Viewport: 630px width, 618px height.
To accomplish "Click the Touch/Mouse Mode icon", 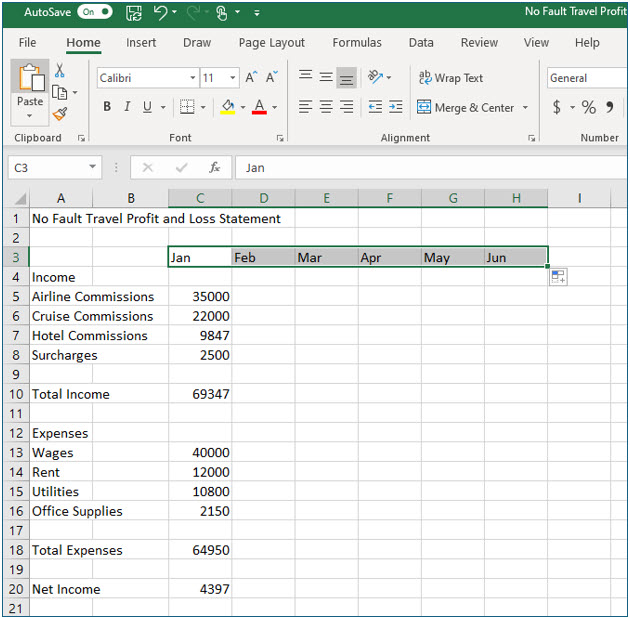I will pos(221,13).
